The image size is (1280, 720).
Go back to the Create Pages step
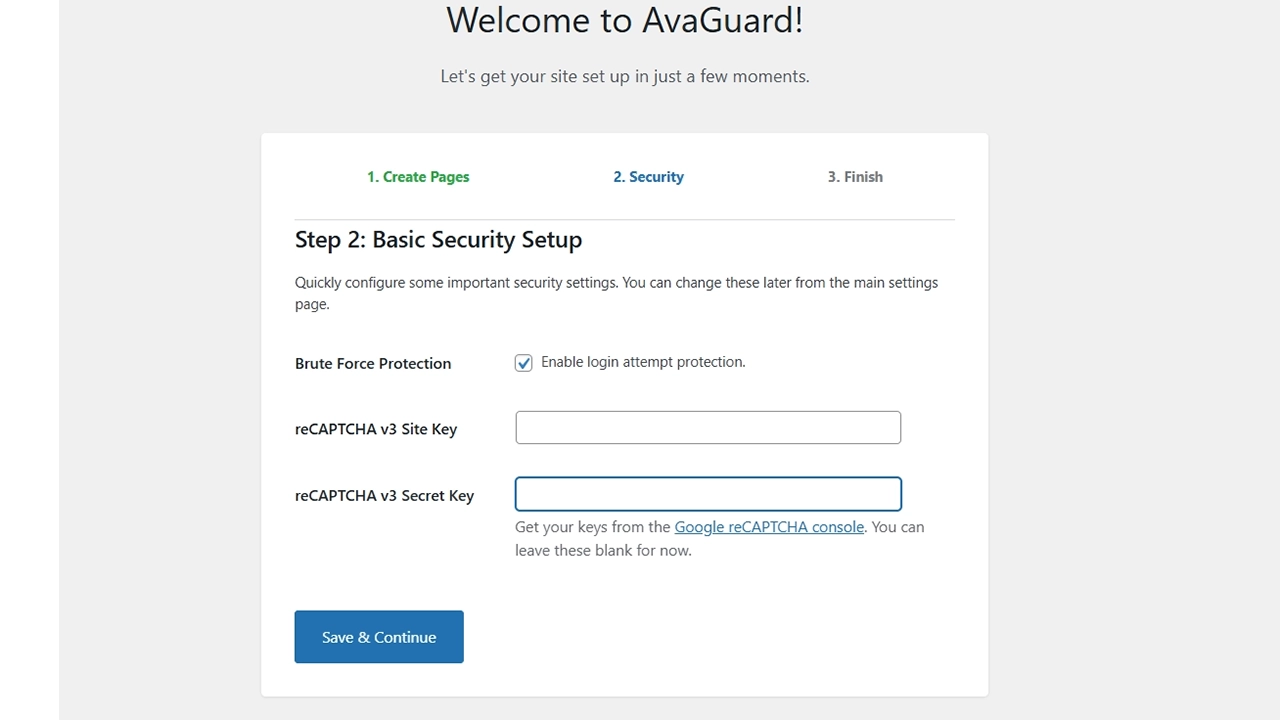click(418, 177)
